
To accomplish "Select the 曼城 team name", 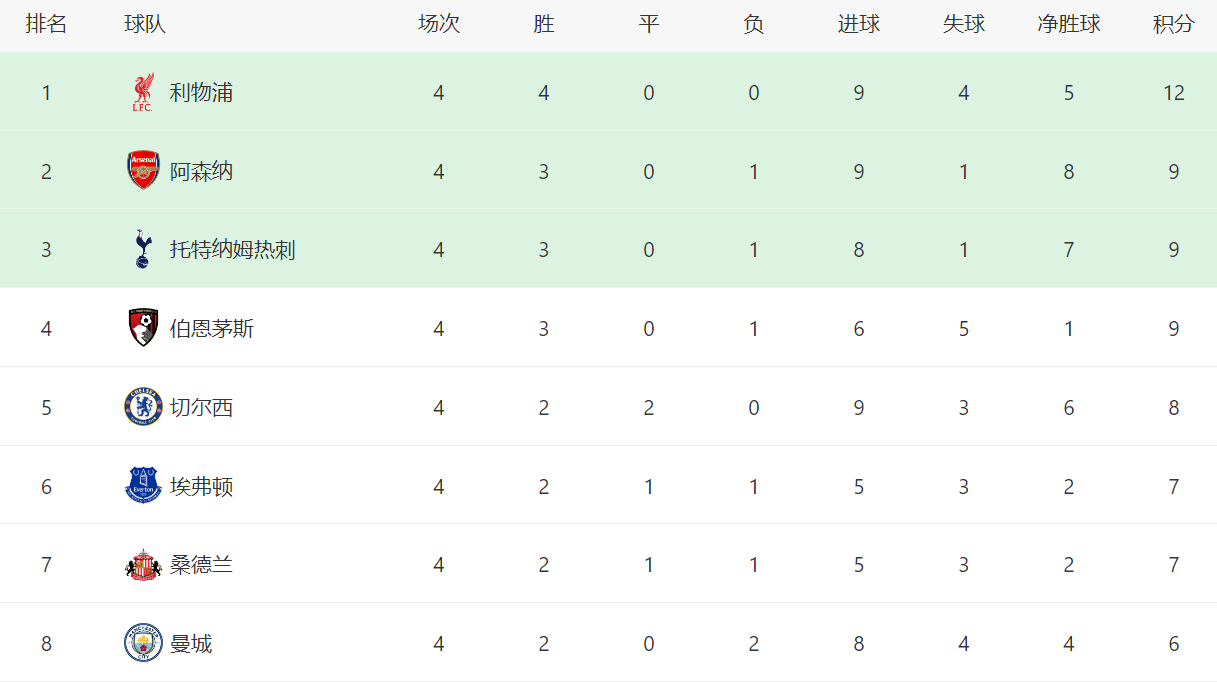I will (191, 643).
